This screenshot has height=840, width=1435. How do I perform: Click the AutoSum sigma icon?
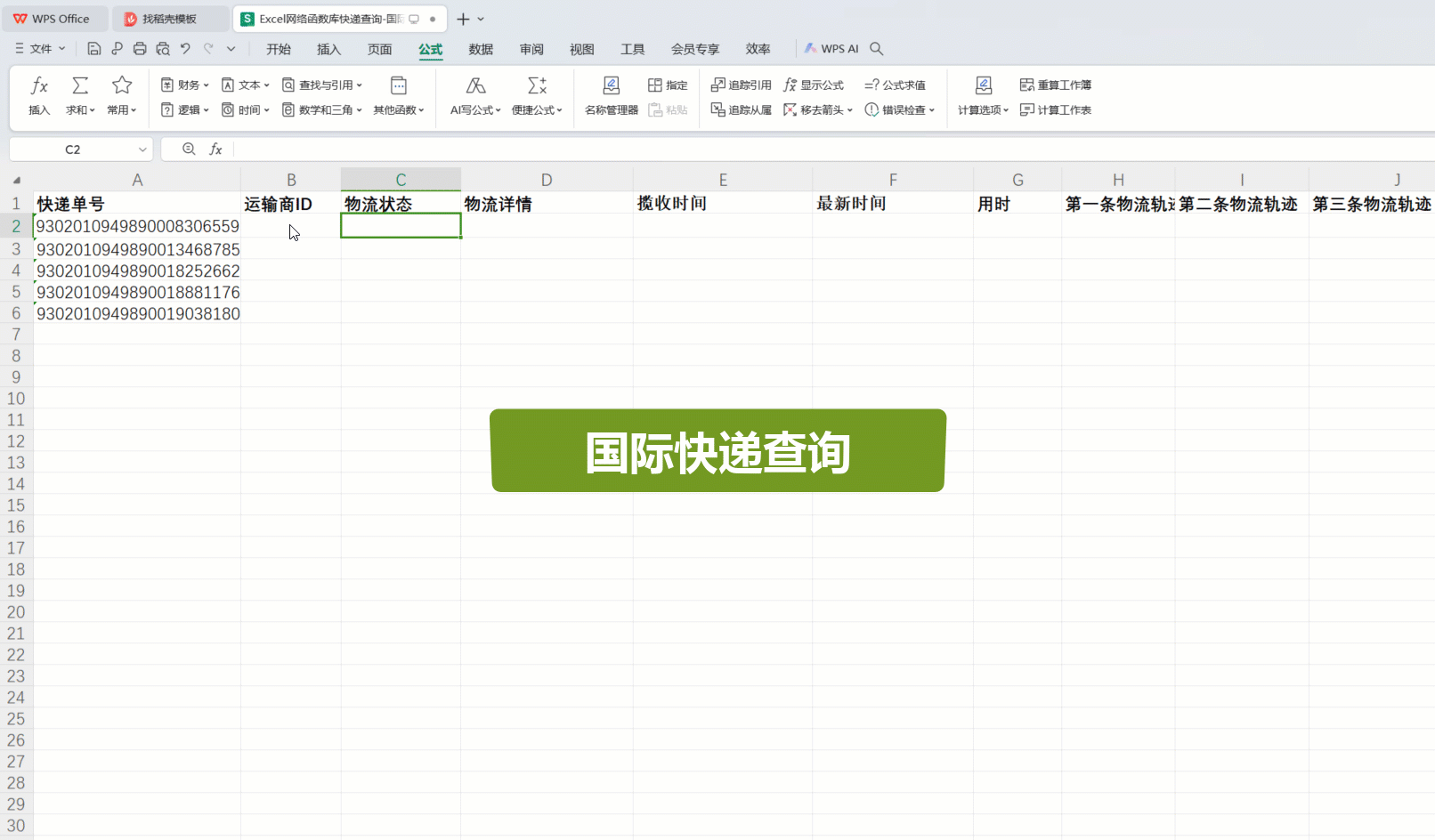click(80, 85)
